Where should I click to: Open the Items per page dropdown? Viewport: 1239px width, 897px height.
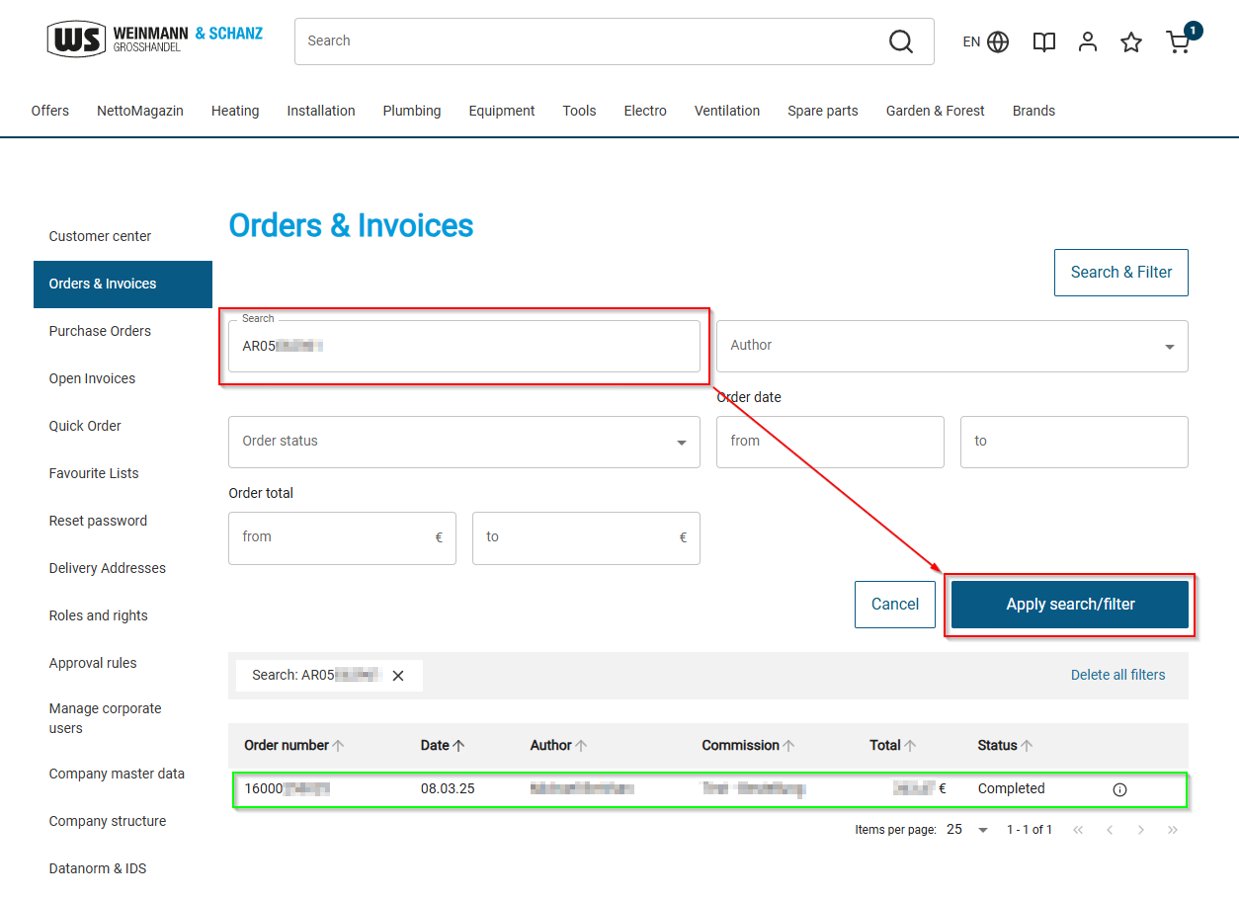[967, 830]
